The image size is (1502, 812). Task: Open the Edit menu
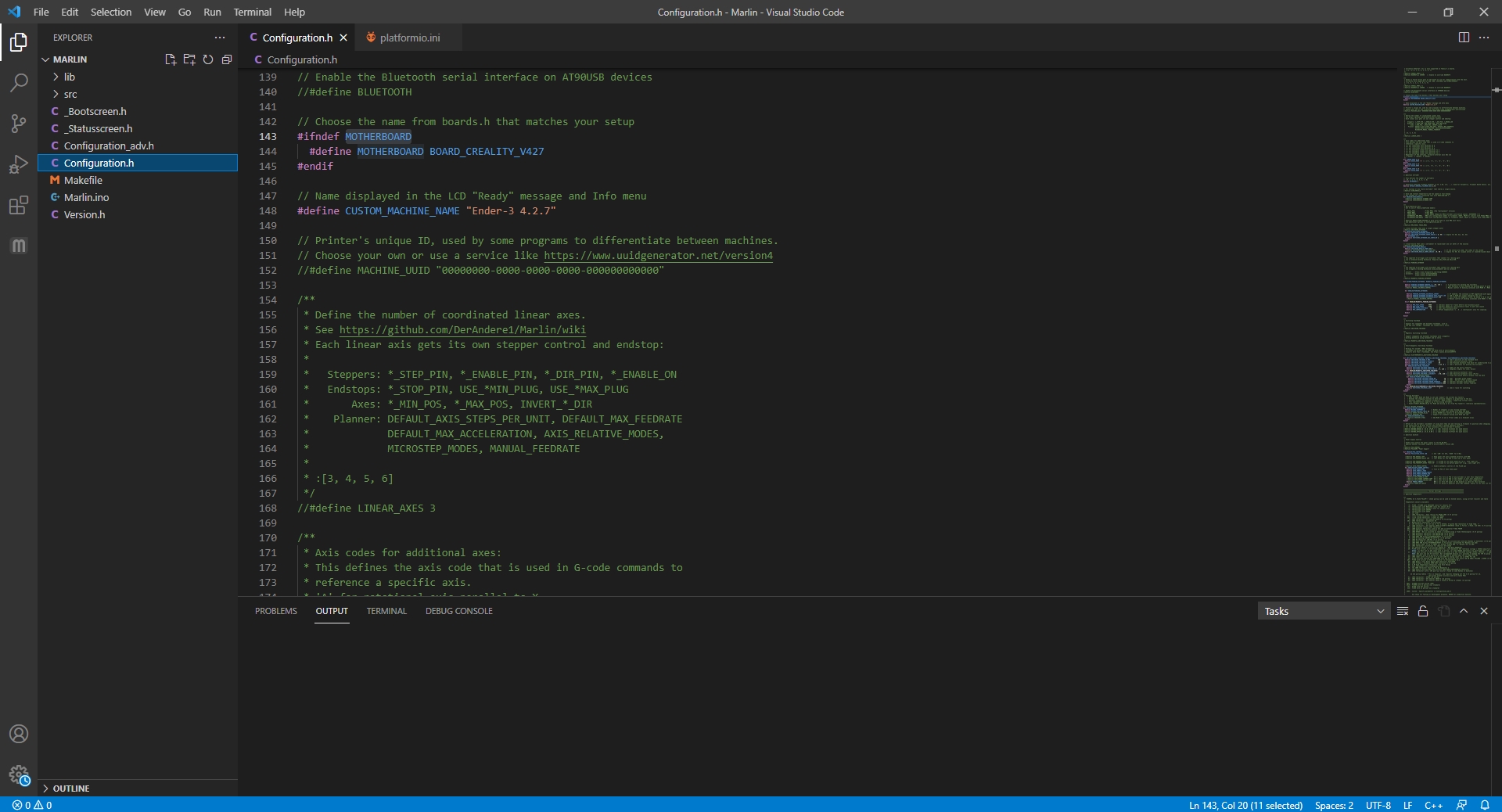click(70, 12)
